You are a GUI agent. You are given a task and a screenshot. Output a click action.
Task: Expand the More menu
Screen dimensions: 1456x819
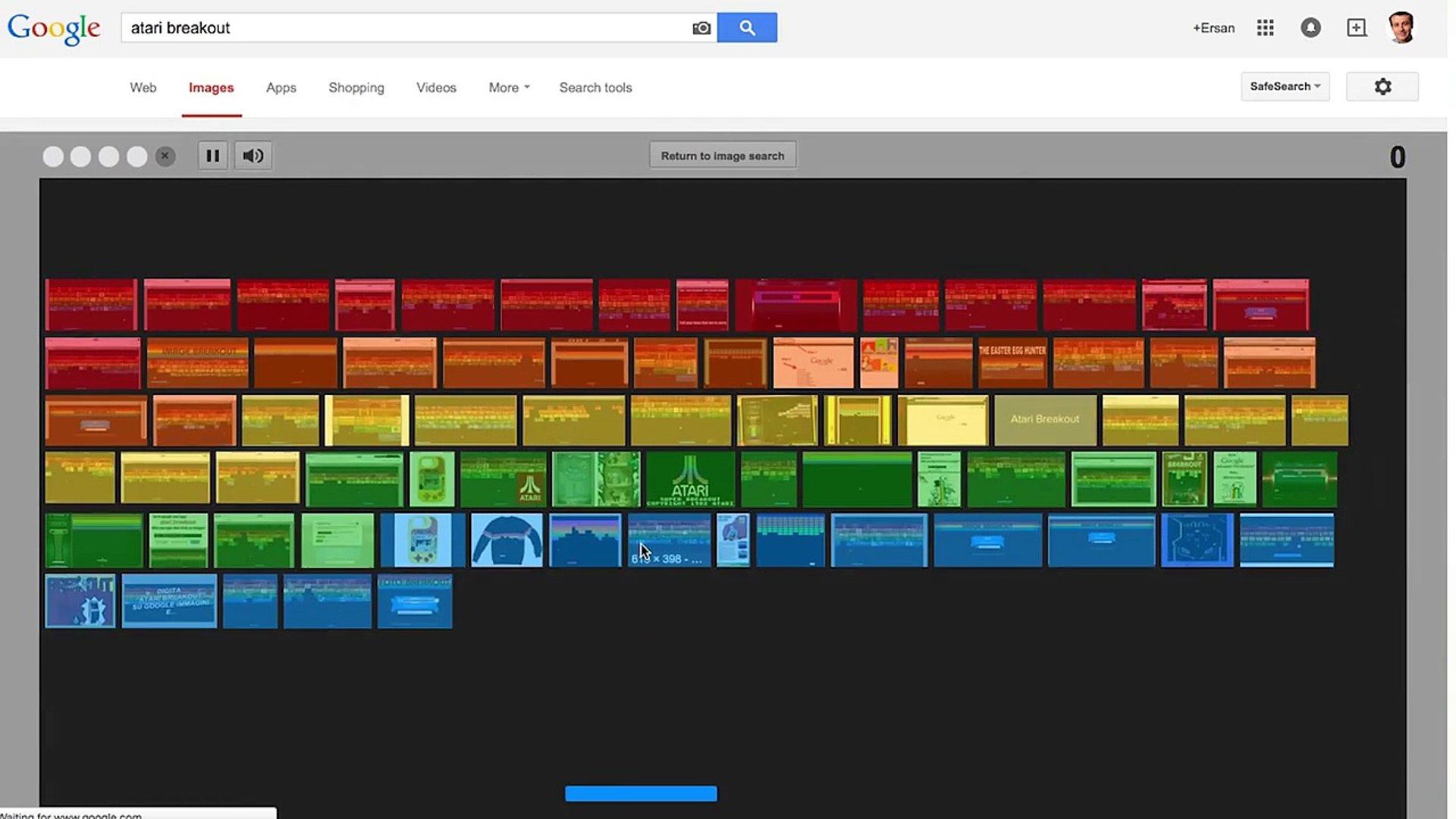click(509, 88)
